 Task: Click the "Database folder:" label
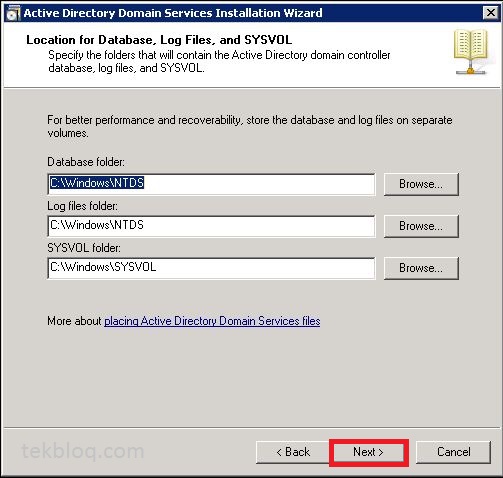coord(86,162)
